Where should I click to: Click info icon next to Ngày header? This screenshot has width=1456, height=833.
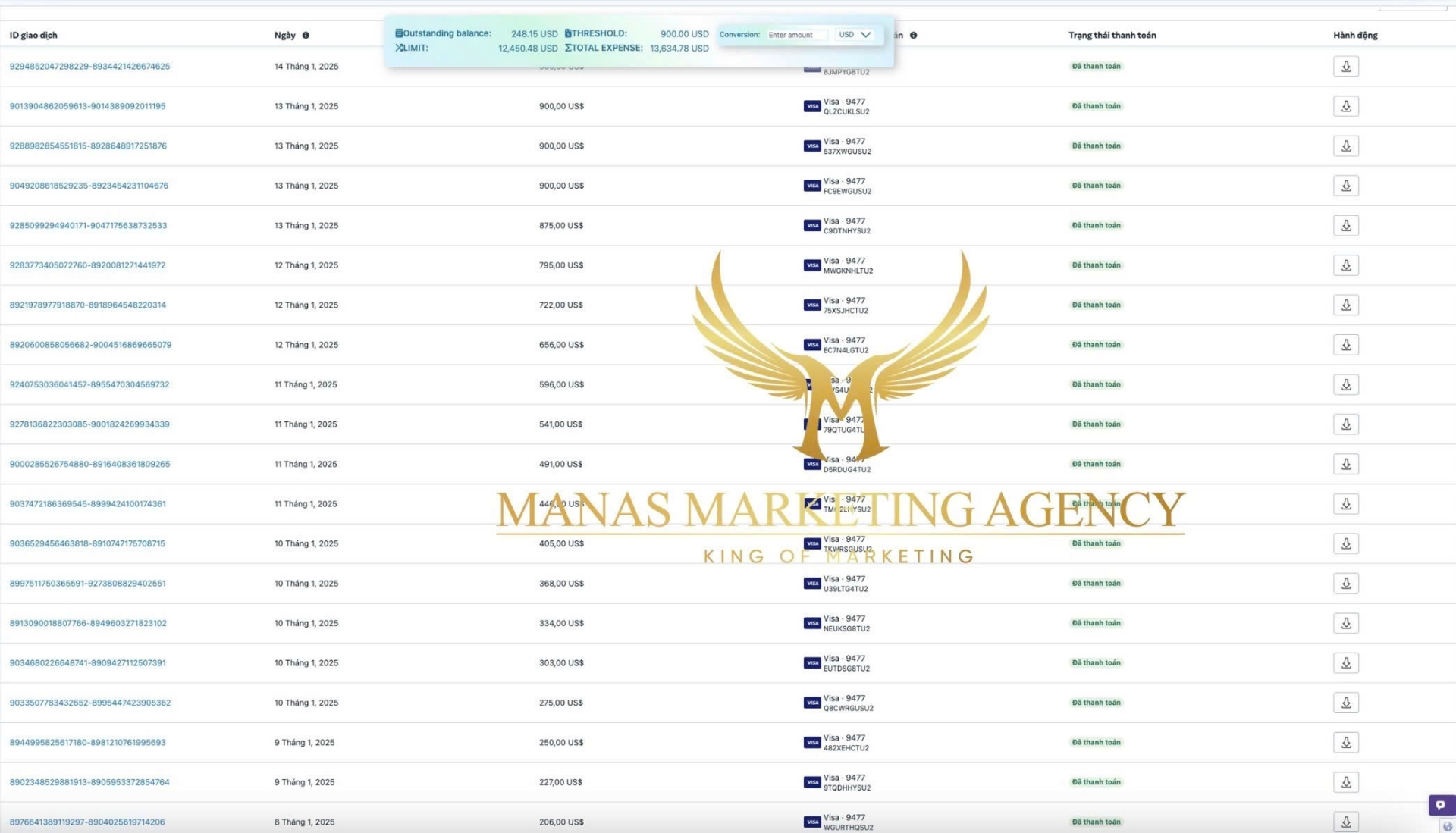306,35
